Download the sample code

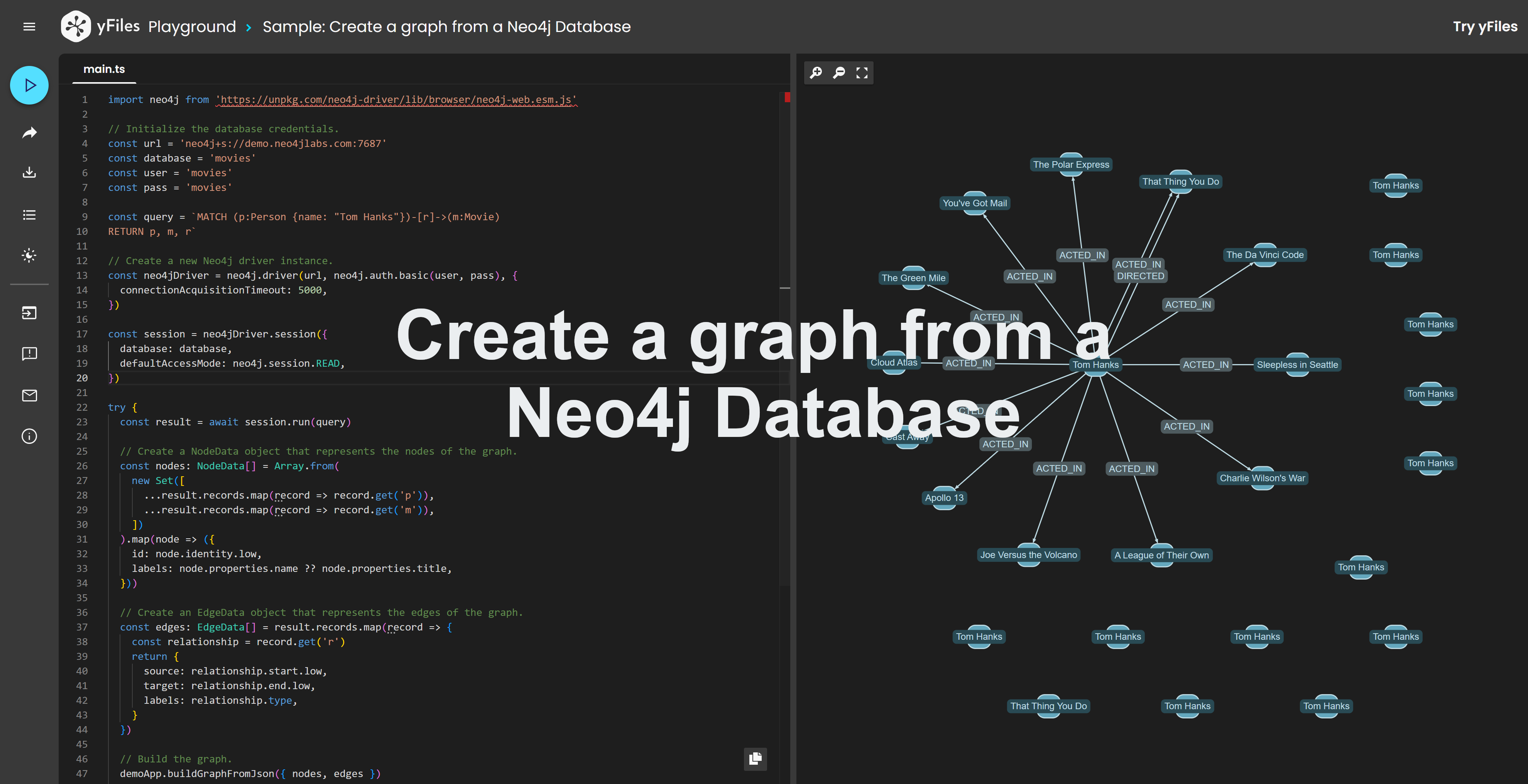tap(29, 172)
